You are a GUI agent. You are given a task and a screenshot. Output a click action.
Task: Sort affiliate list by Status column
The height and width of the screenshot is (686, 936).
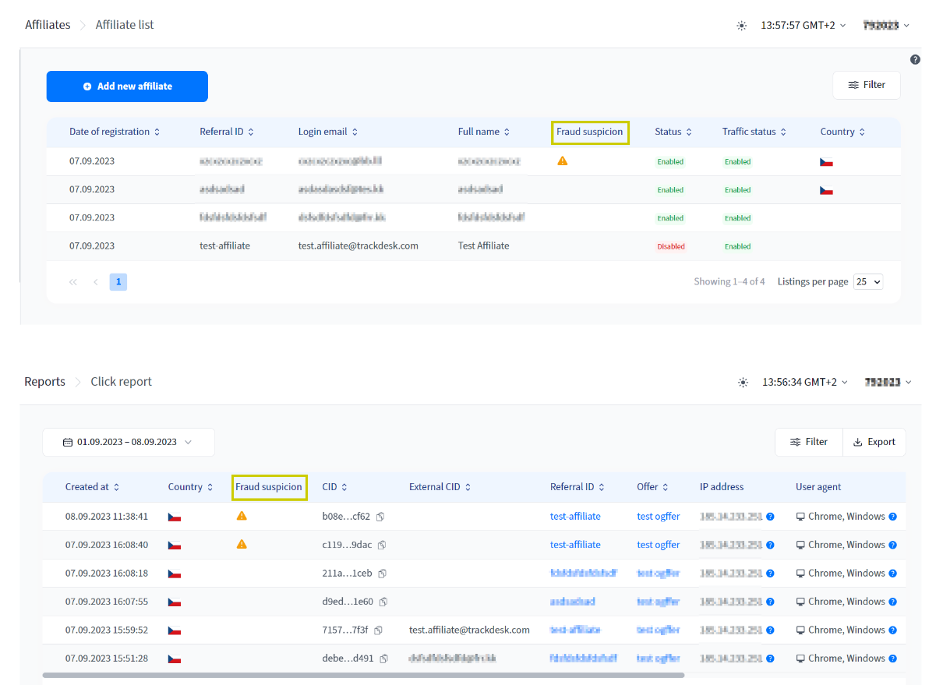673,132
